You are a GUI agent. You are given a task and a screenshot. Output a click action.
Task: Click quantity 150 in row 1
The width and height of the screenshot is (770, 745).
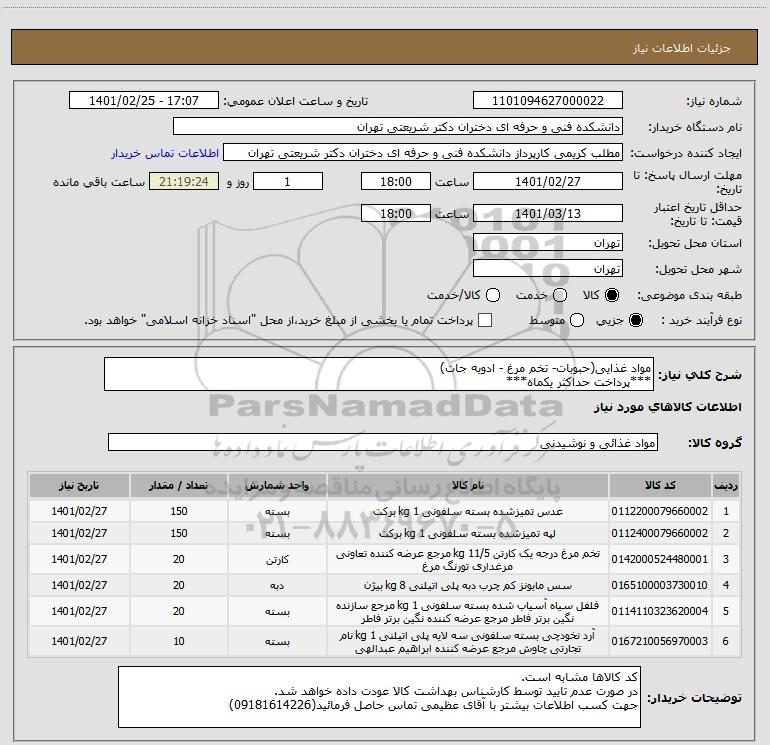pyautogui.click(x=179, y=511)
